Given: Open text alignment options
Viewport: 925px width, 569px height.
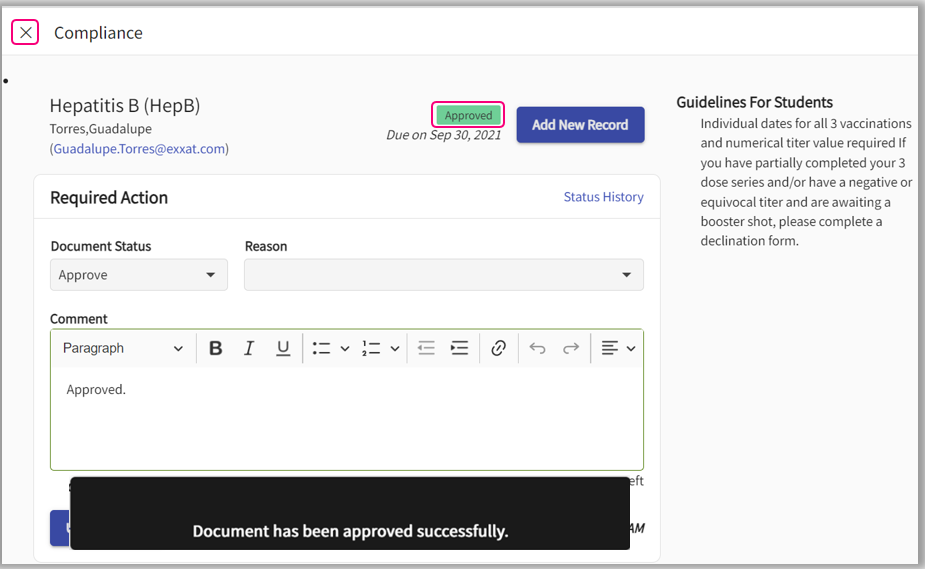Looking at the screenshot, I should pos(618,348).
